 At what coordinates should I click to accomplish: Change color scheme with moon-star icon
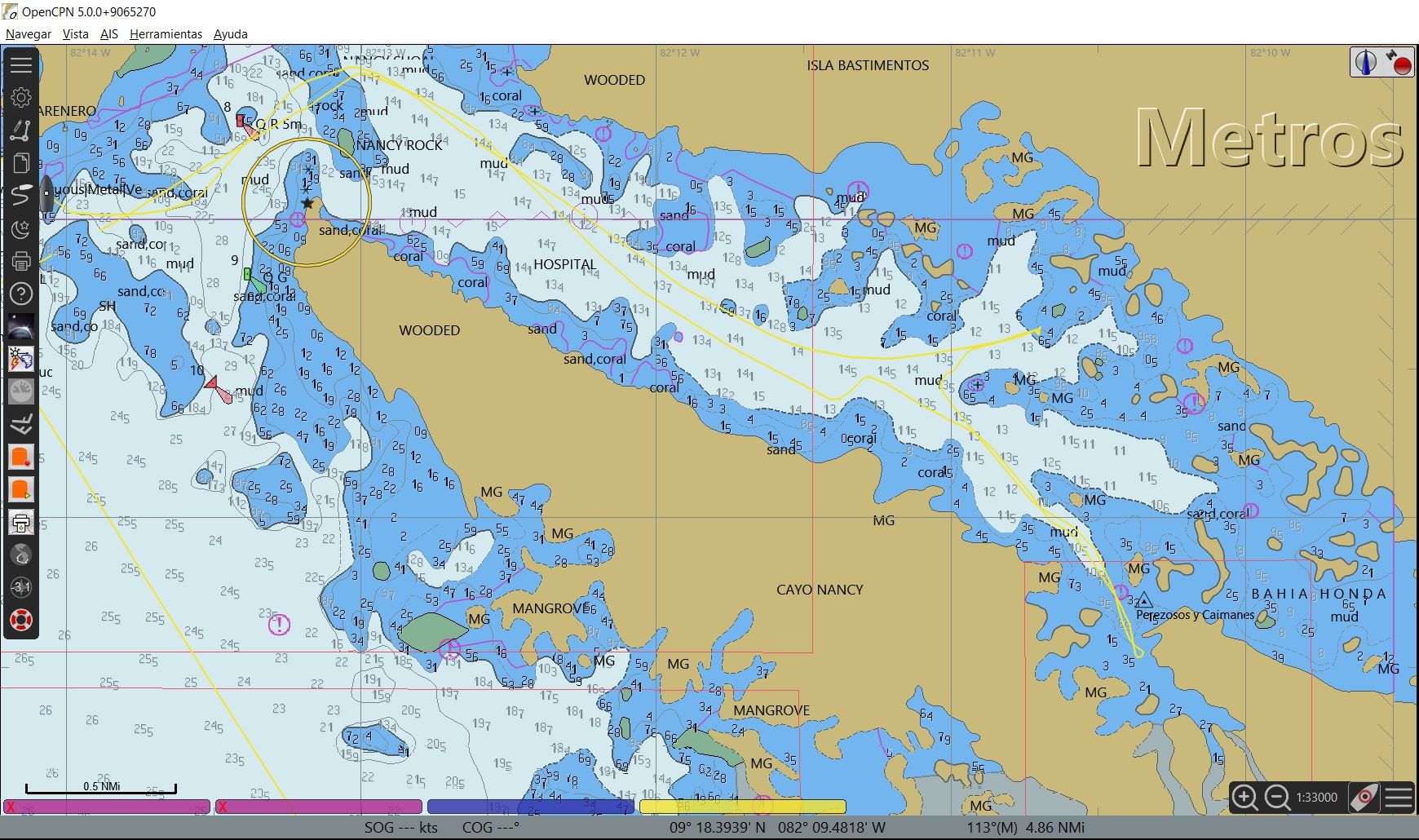click(21, 228)
